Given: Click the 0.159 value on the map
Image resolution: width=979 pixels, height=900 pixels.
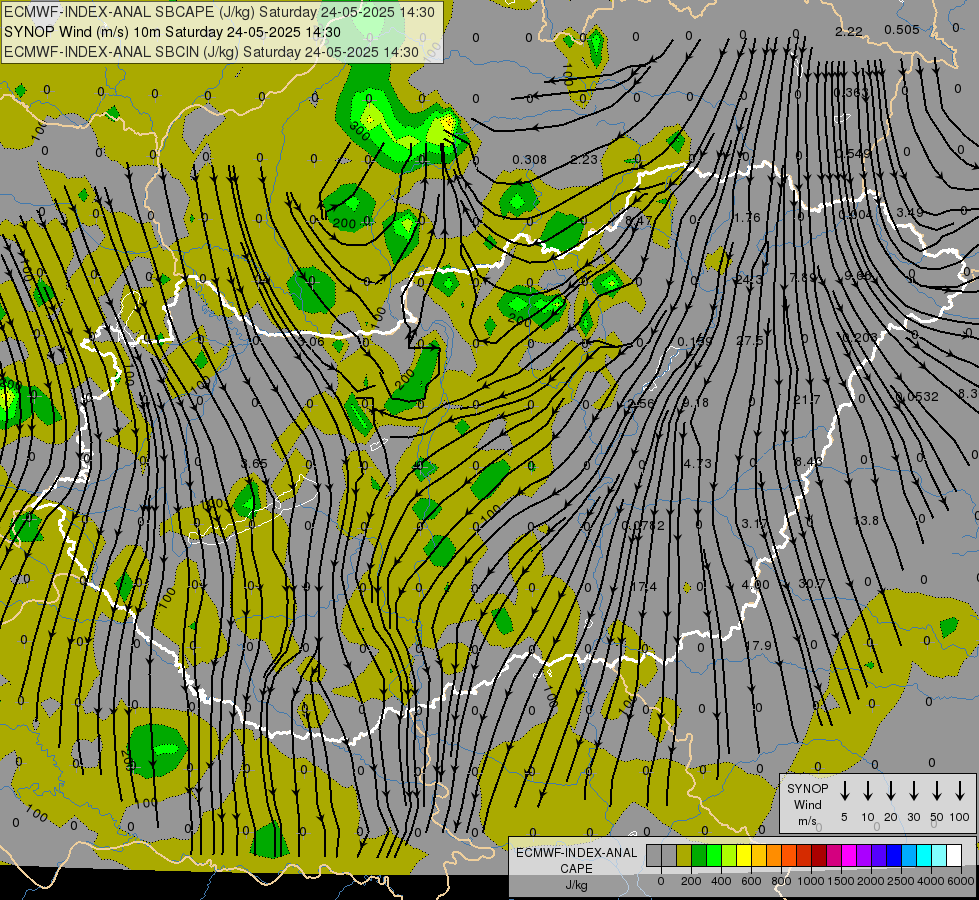Looking at the screenshot, I should tap(695, 342).
